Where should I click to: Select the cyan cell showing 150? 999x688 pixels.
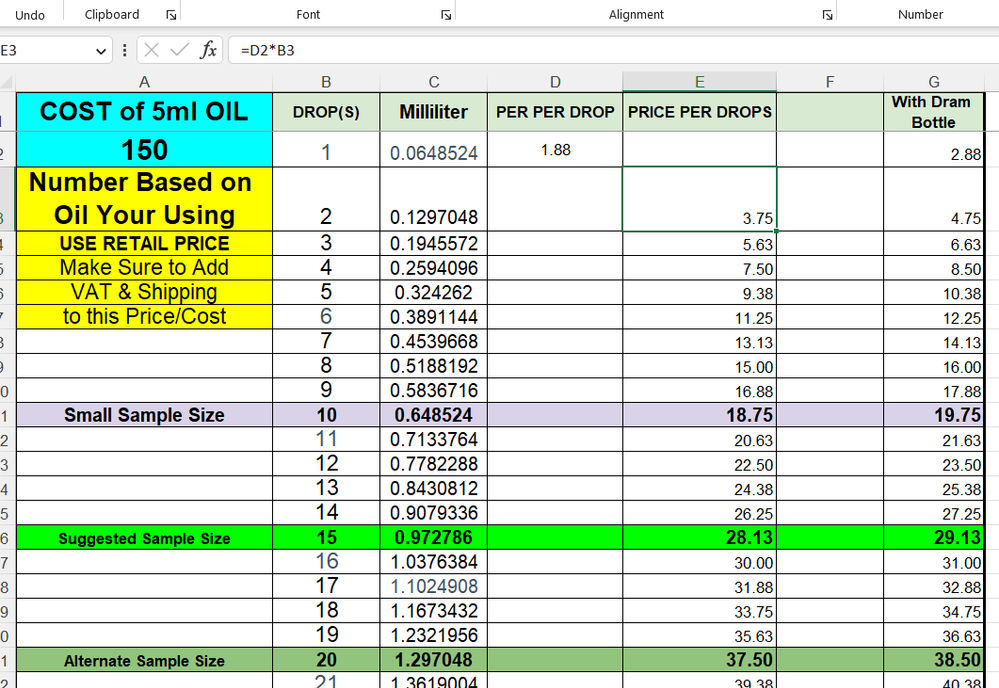(x=144, y=150)
